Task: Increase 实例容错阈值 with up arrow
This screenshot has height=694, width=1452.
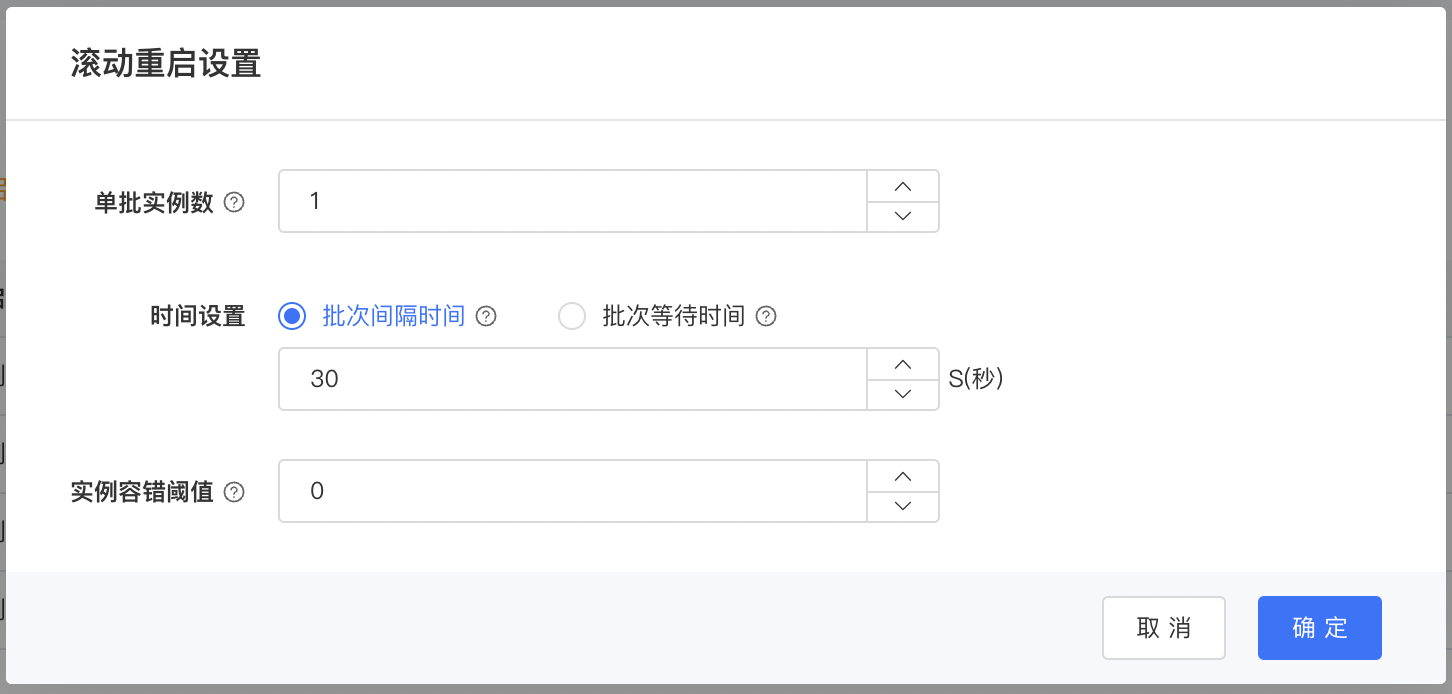Action: click(903, 476)
